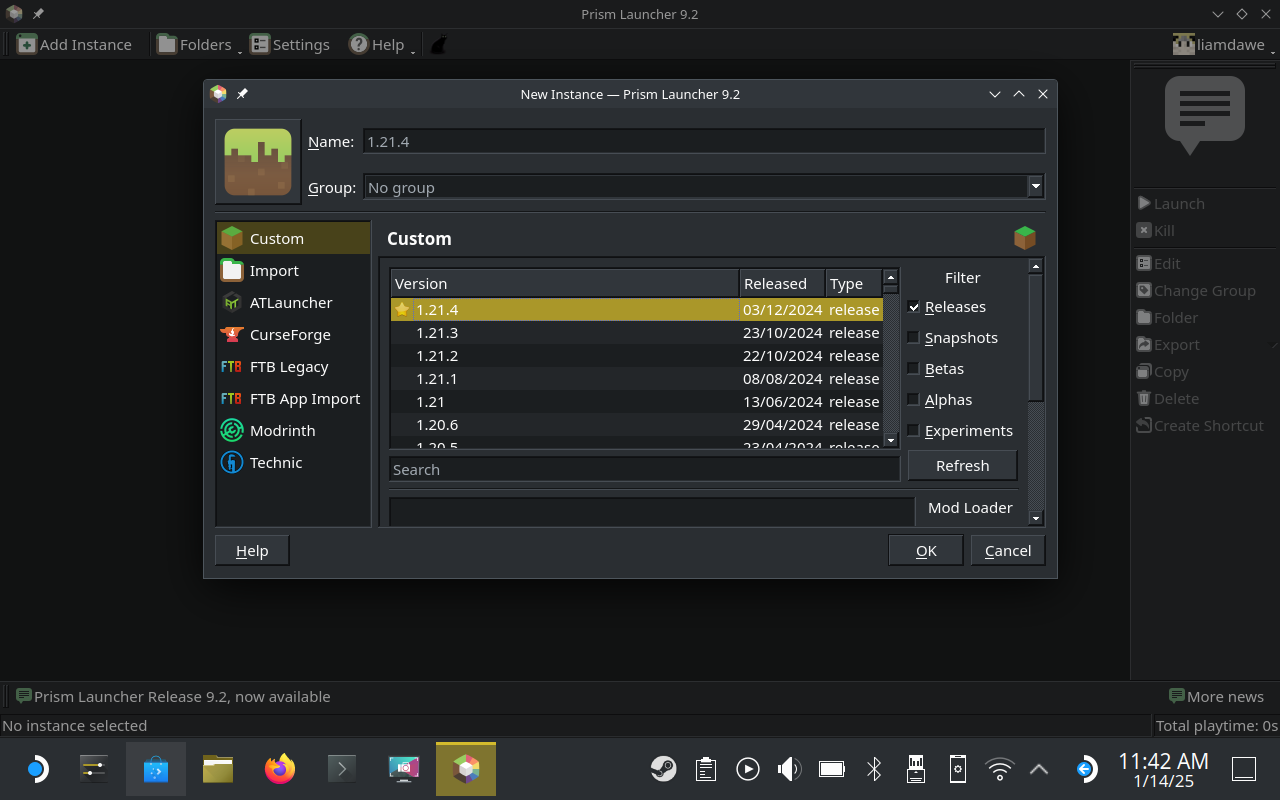Confirm the new instance with OK
This screenshot has height=800, width=1280.
click(926, 551)
